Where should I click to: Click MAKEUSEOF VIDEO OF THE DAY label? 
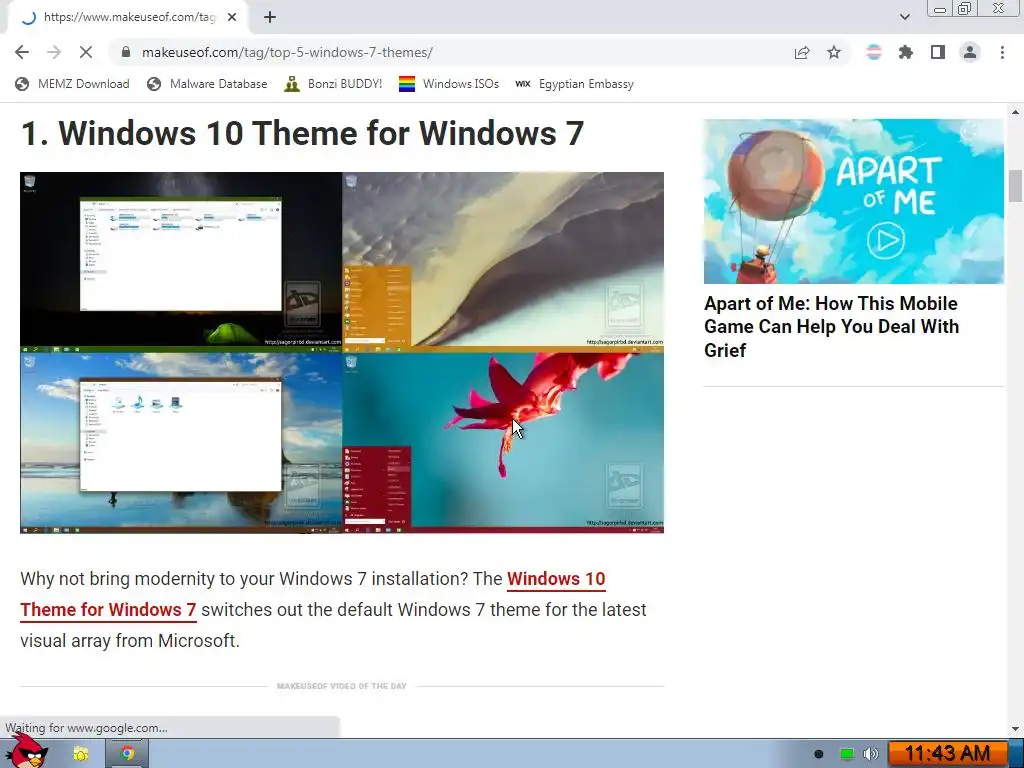click(x=342, y=686)
